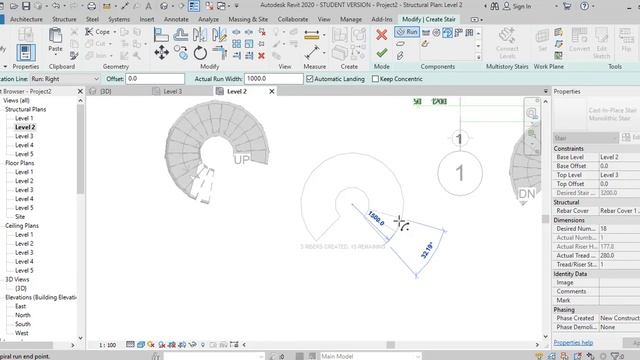
Task: Toggle the Keep Concentric checkbox
Action: point(375,79)
